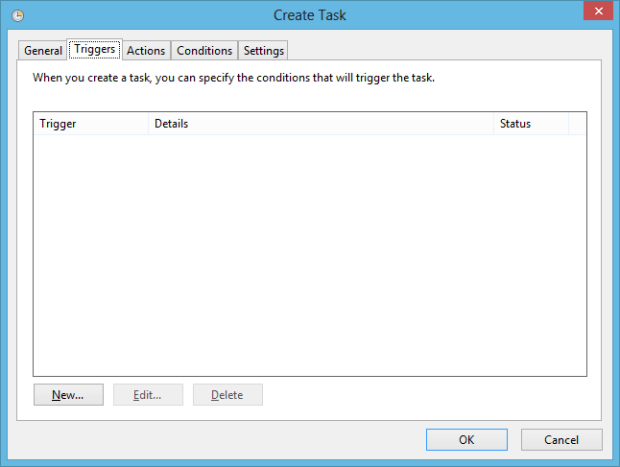The width and height of the screenshot is (620, 467).
Task: Select the Triggers tab
Action: 95,49
